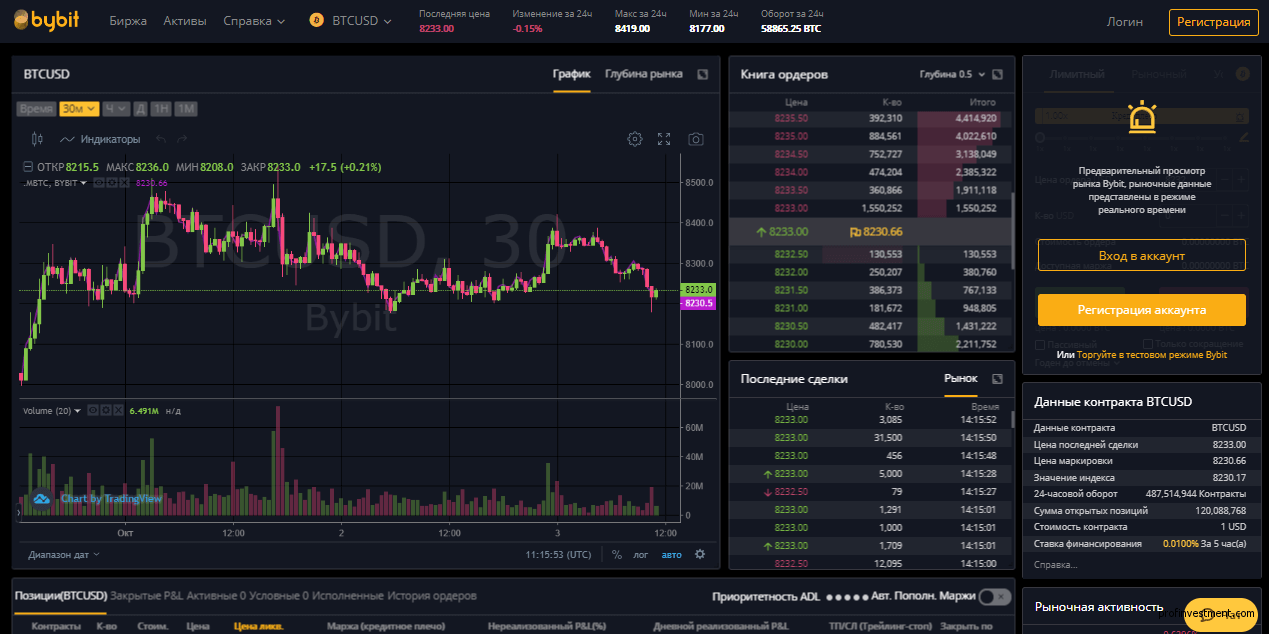This screenshot has width=1269, height=634.
Task: Open .MBTC indicator settings
Action: click(112, 183)
